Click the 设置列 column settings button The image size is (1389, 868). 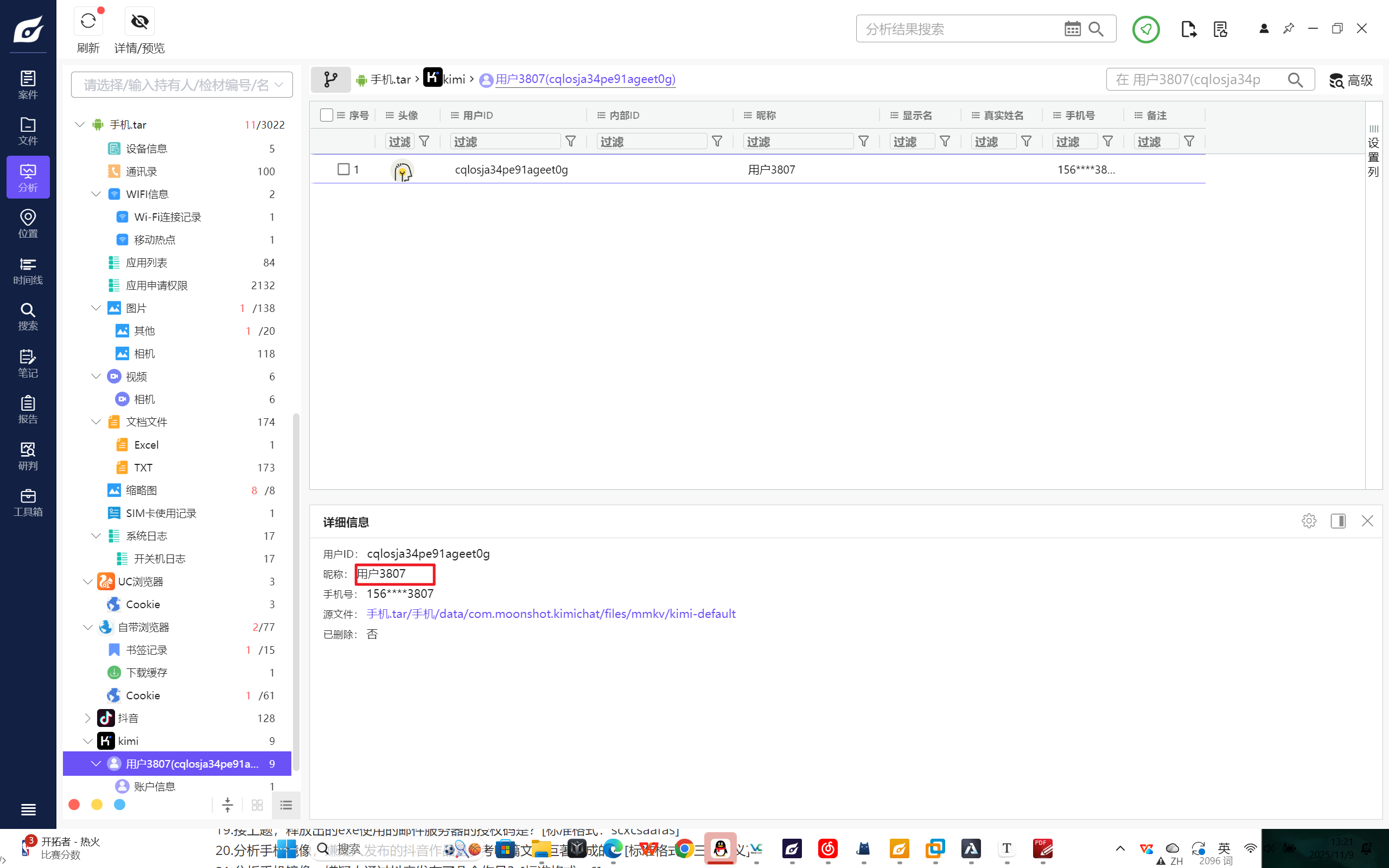click(x=1373, y=150)
